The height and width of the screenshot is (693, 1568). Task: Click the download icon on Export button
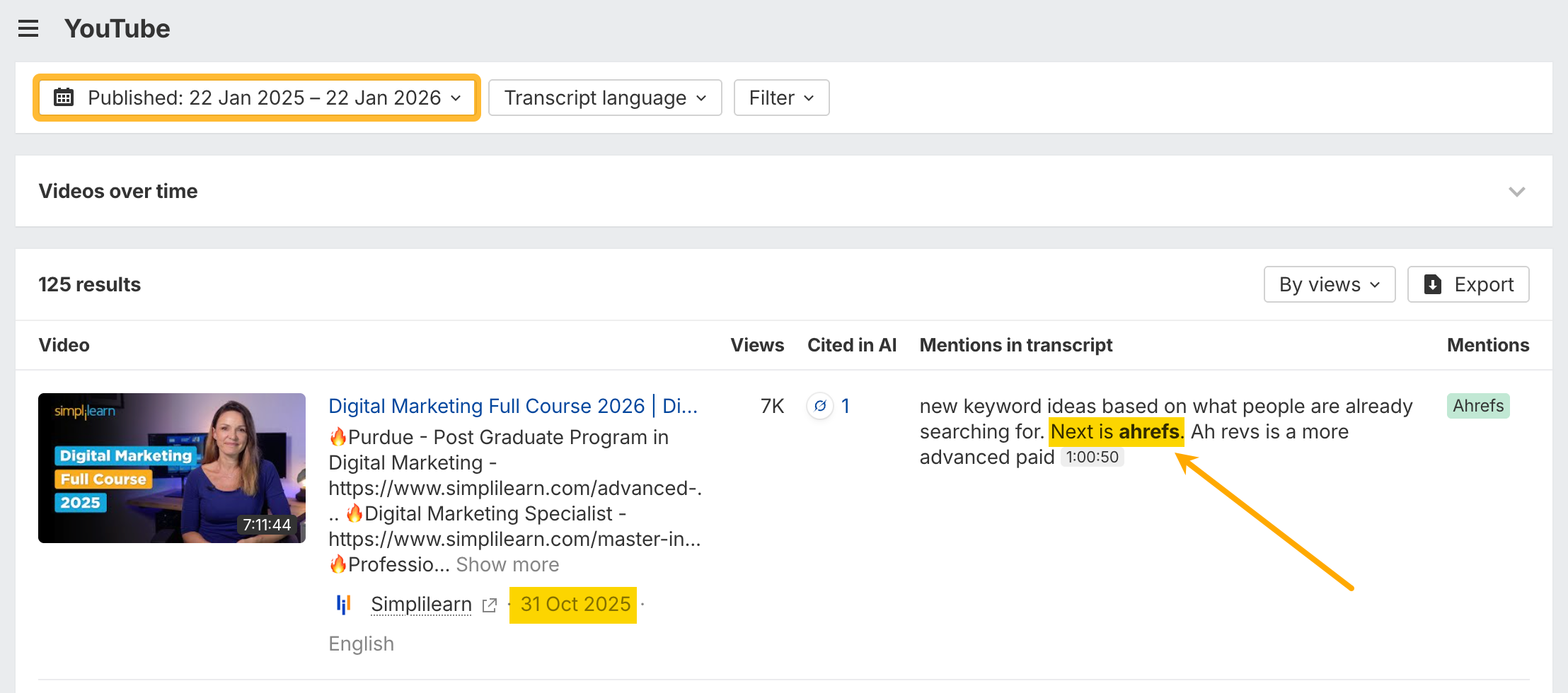click(1433, 284)
